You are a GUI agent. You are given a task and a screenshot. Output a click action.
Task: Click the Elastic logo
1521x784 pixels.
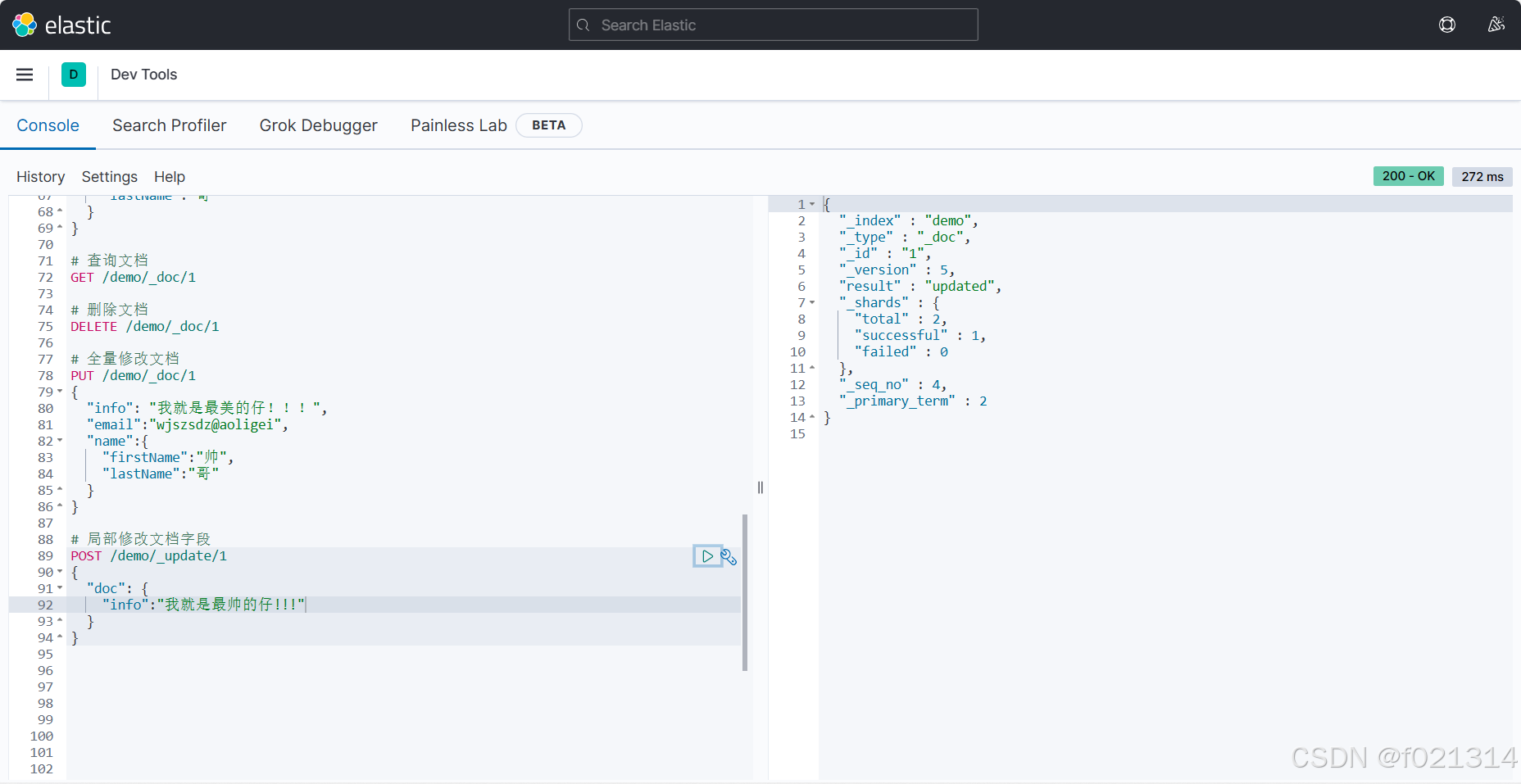pos(61,25)
